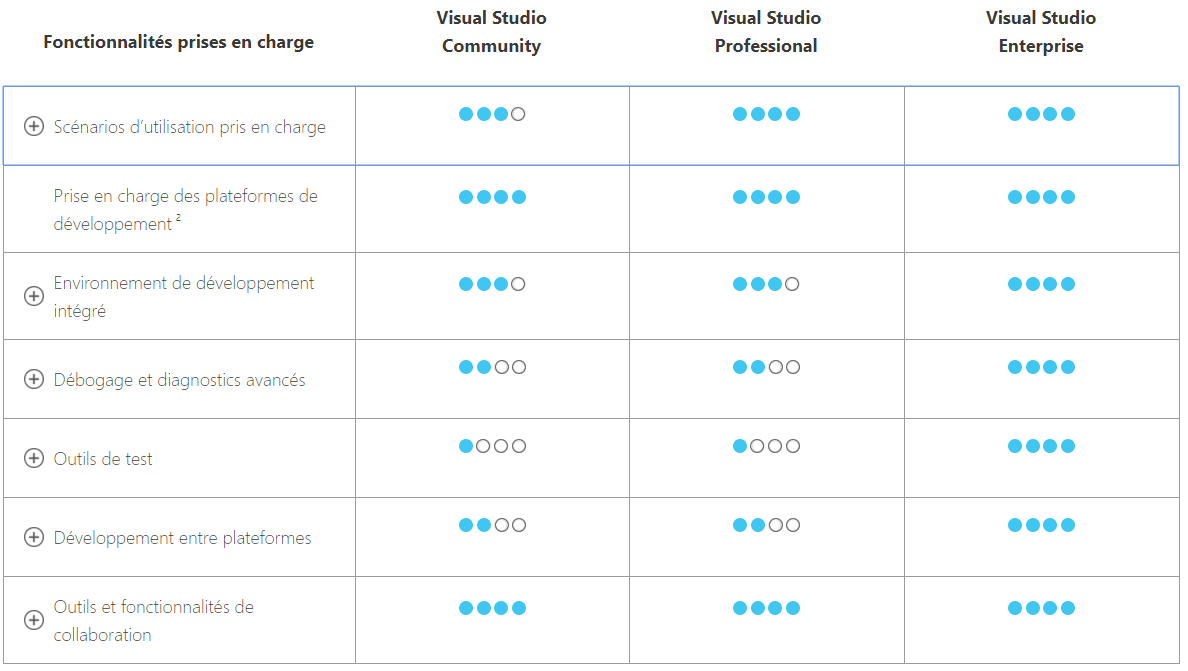Click the plus icon next to Débogage et diagnostics
Image resolution: width=1188 pixels, height=671 pixels.
click(34, 380)
